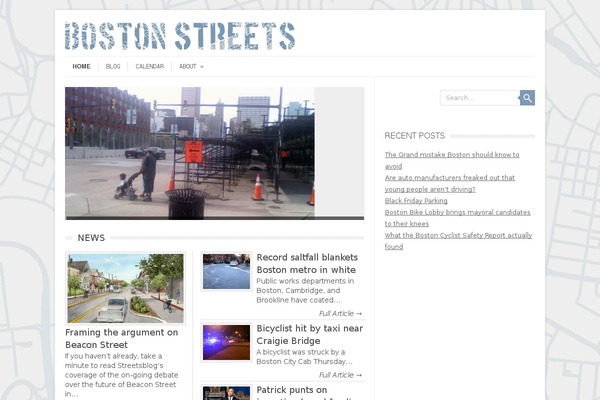Open 'Framing the argument on Beacon Street' headline

coord(121,338)
